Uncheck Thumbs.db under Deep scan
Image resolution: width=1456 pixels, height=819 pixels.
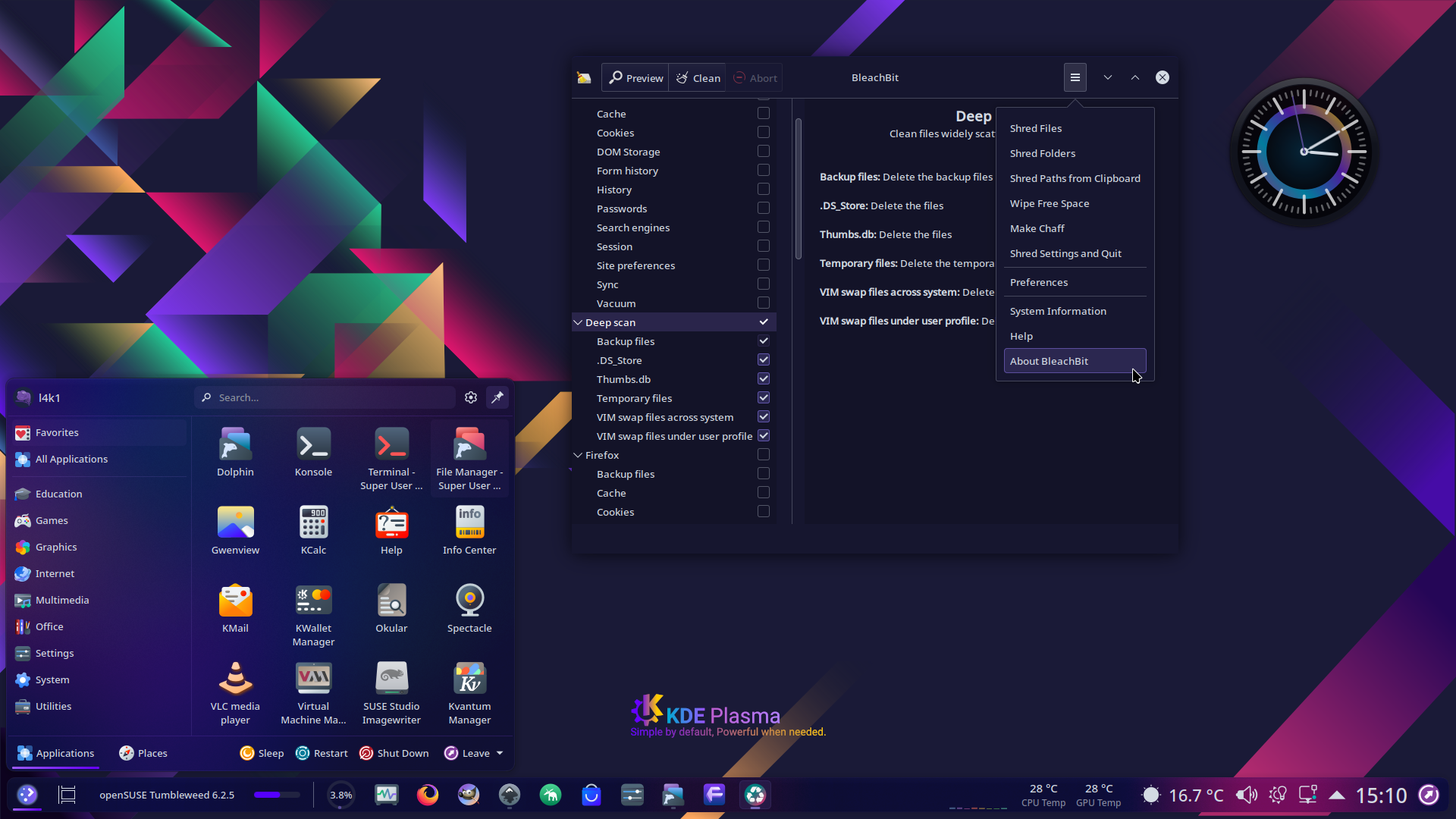764,378
